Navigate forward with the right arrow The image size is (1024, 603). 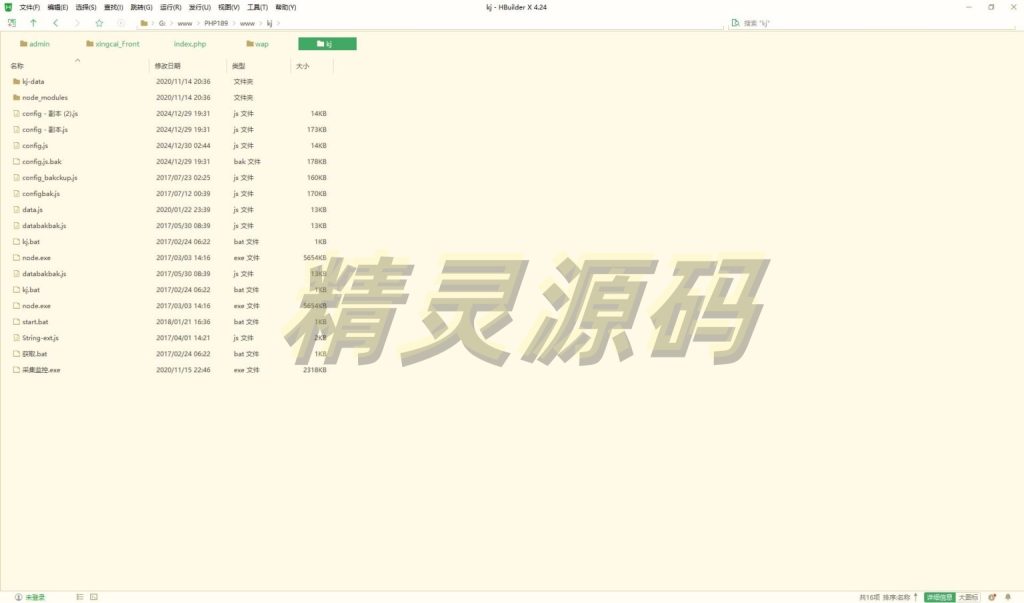click(x=77, y=23)
